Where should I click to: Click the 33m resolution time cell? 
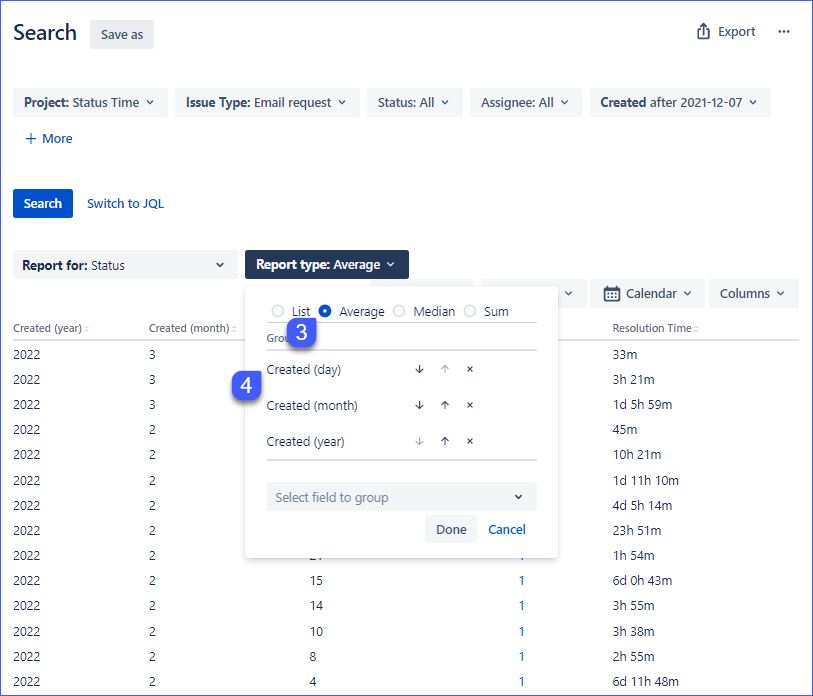click(x=625, y=355)
